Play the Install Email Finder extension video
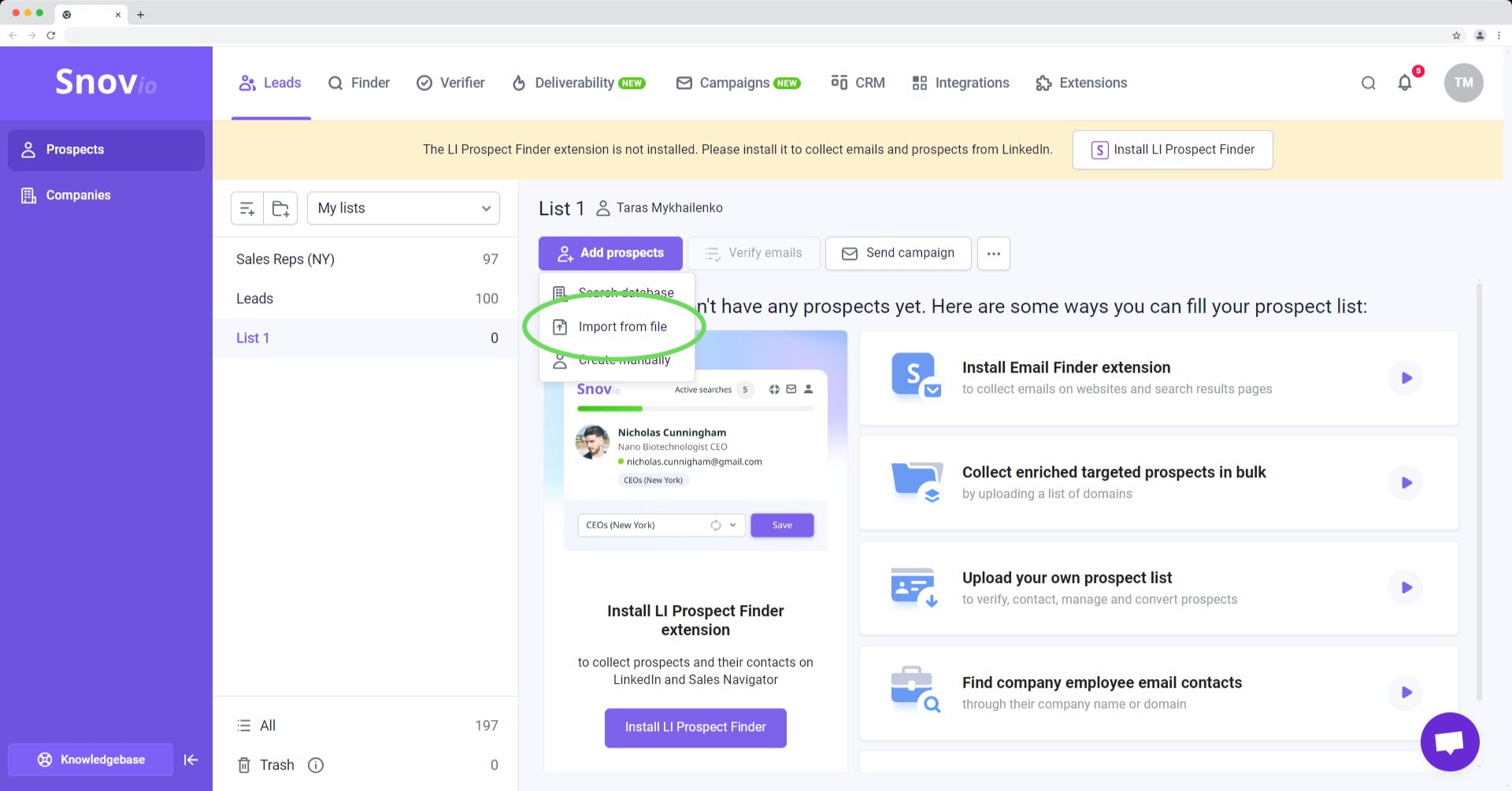1512x791 pixels. (x=1406, y=378)
